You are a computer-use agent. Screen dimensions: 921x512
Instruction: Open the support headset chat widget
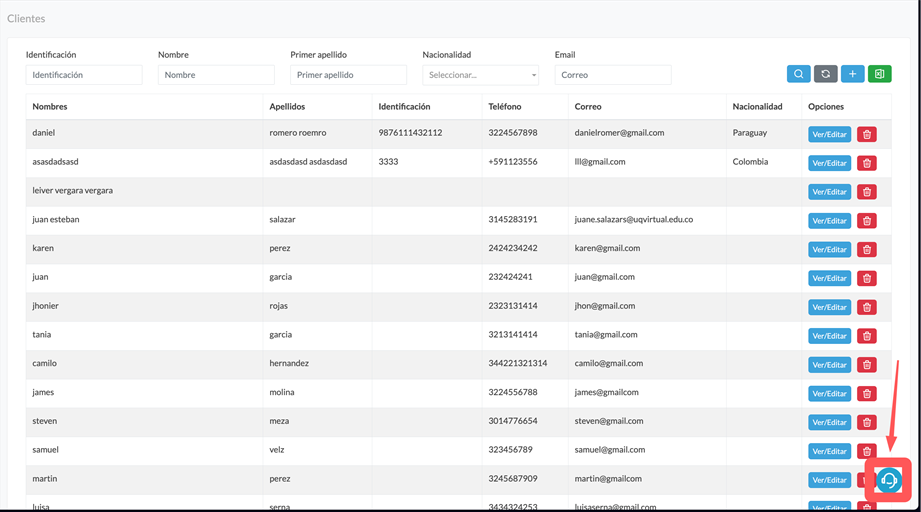click(x=889, y=480)
